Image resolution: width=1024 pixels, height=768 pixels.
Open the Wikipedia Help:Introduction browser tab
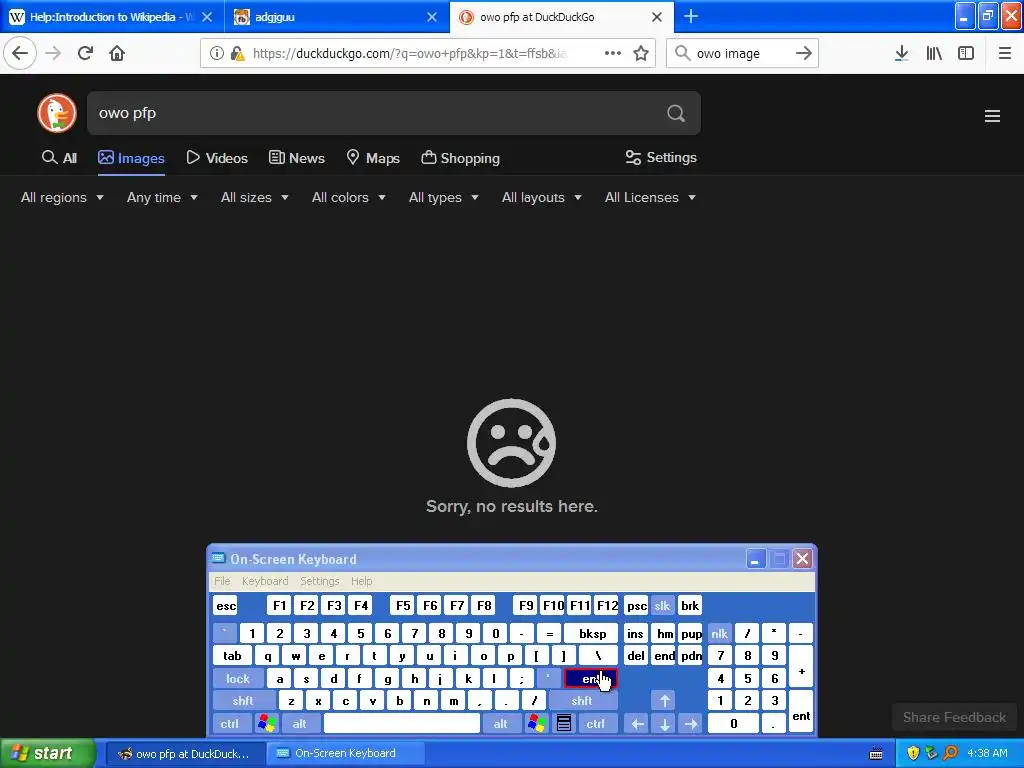point(111,17)
